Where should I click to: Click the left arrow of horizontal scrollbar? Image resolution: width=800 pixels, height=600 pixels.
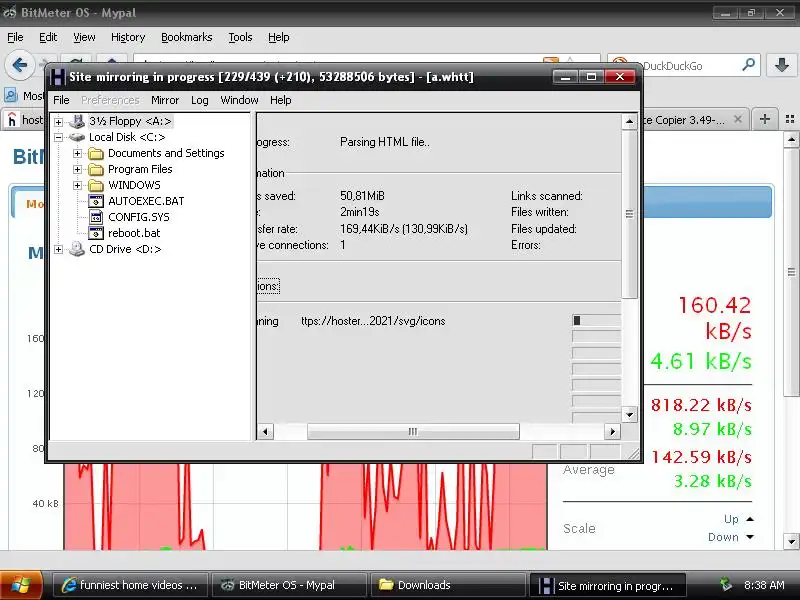click(265, 432)
